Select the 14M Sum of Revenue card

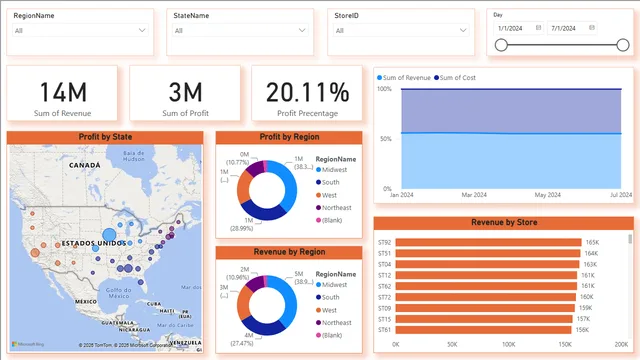tap(62, 93)
